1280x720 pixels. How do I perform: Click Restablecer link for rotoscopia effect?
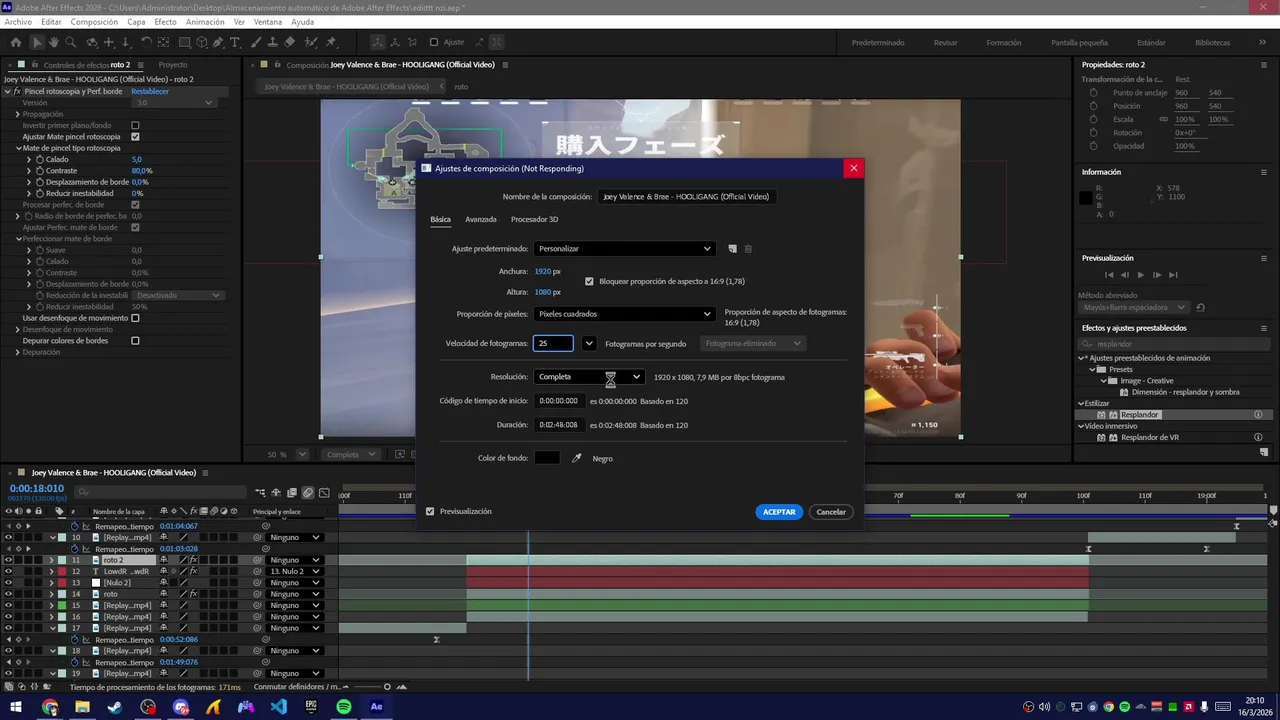[x=150, y=91]
